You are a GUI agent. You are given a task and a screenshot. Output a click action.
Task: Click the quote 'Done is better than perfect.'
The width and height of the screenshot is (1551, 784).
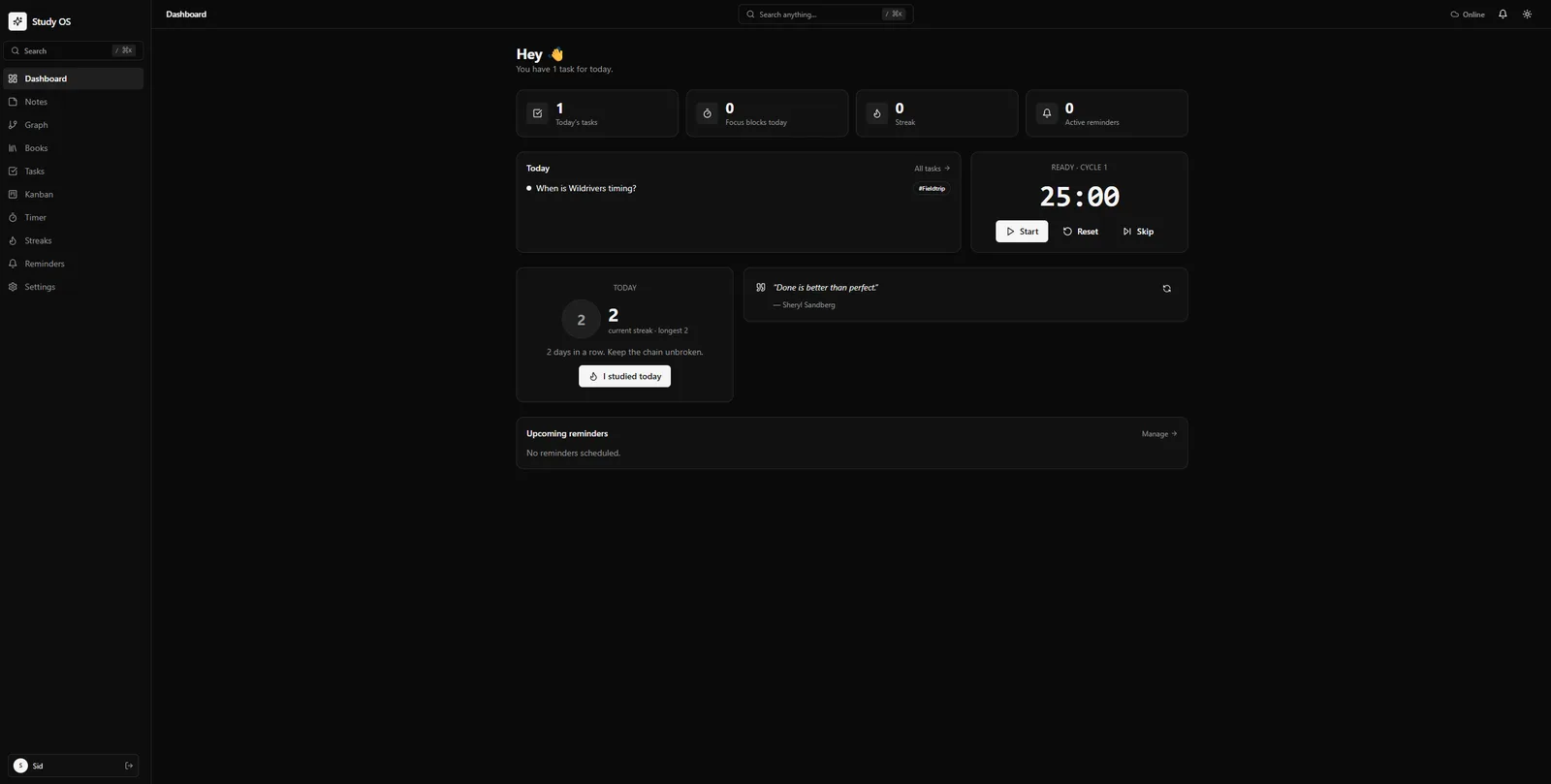pos(826,288)
